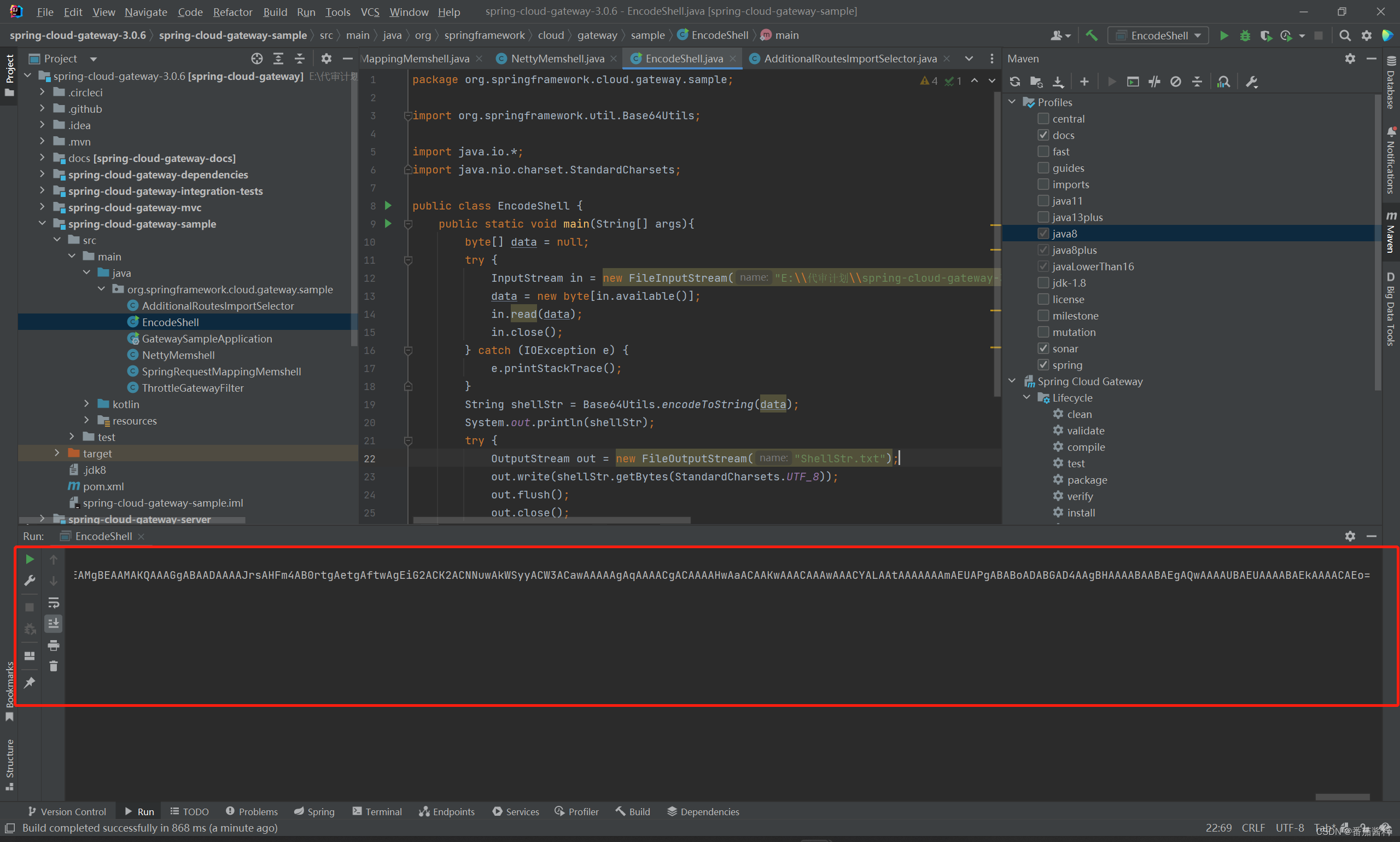Open the Terminal tool window tab

(377, 812)
